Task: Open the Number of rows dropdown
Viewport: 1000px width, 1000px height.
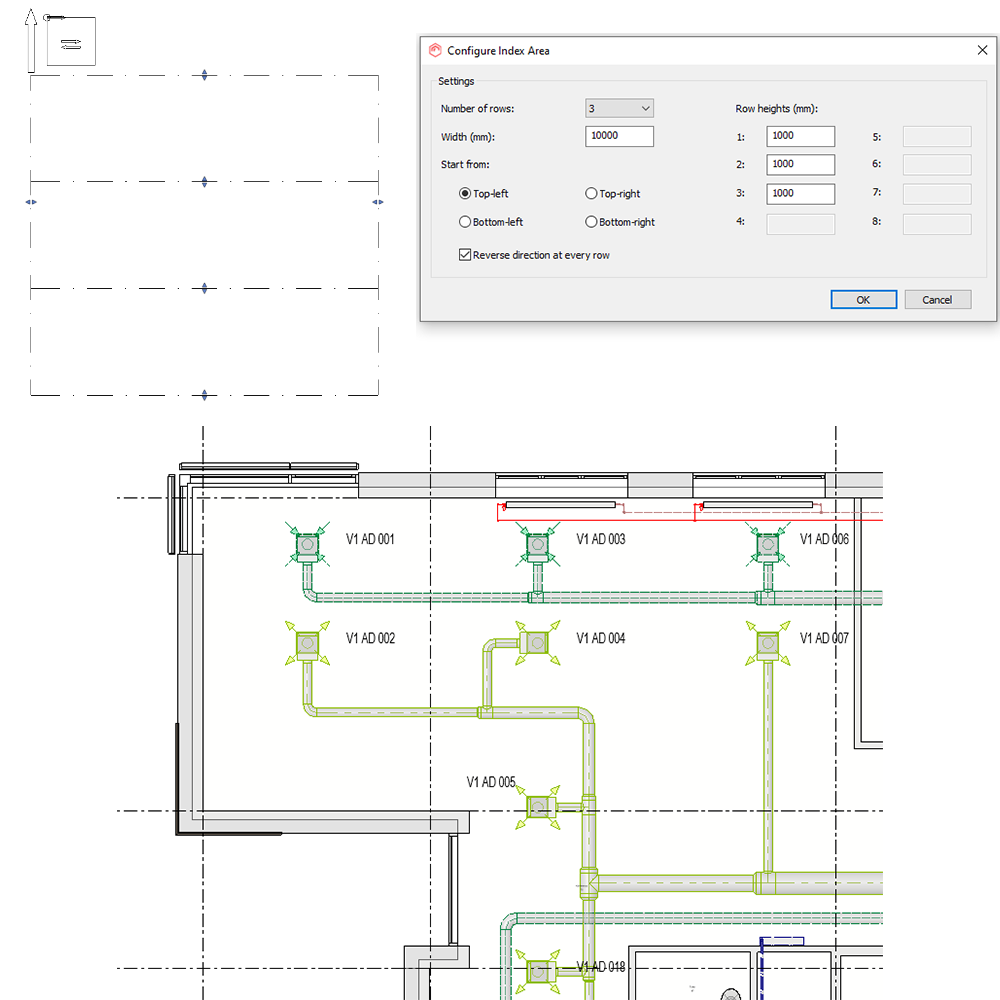Action: tap(619, 108)
